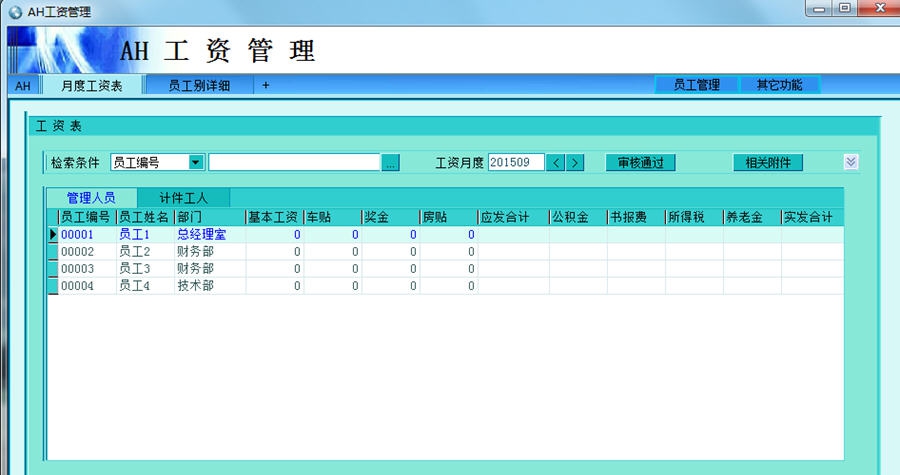900x475 pixels.
Task: Go to previous salary month arrow
Action: click(x=555, y=163)
